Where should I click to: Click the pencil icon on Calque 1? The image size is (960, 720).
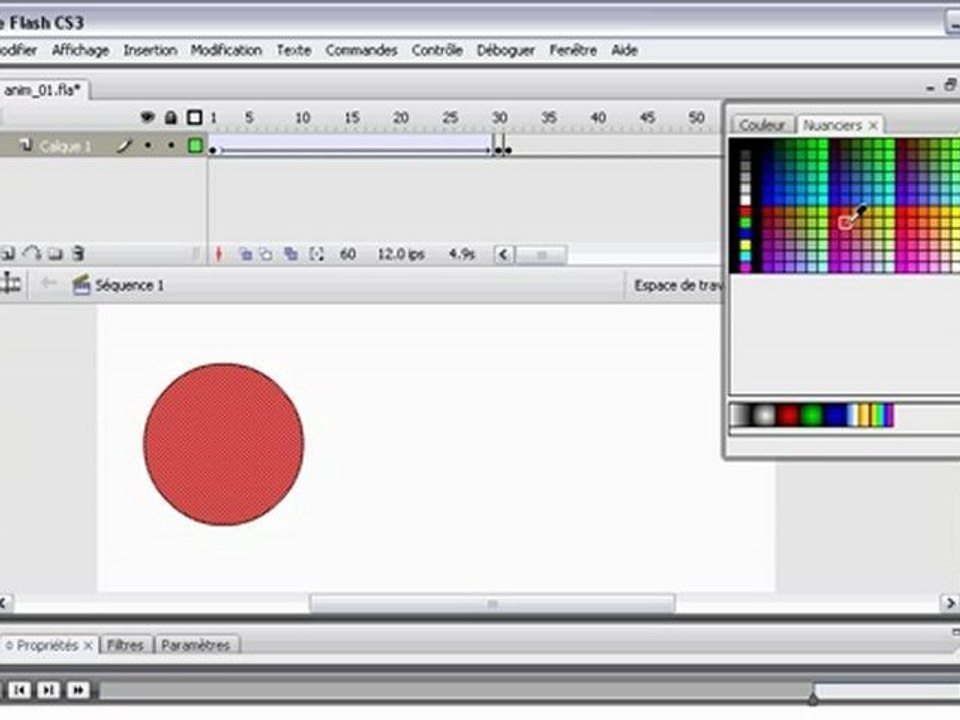tap(124, 146)
